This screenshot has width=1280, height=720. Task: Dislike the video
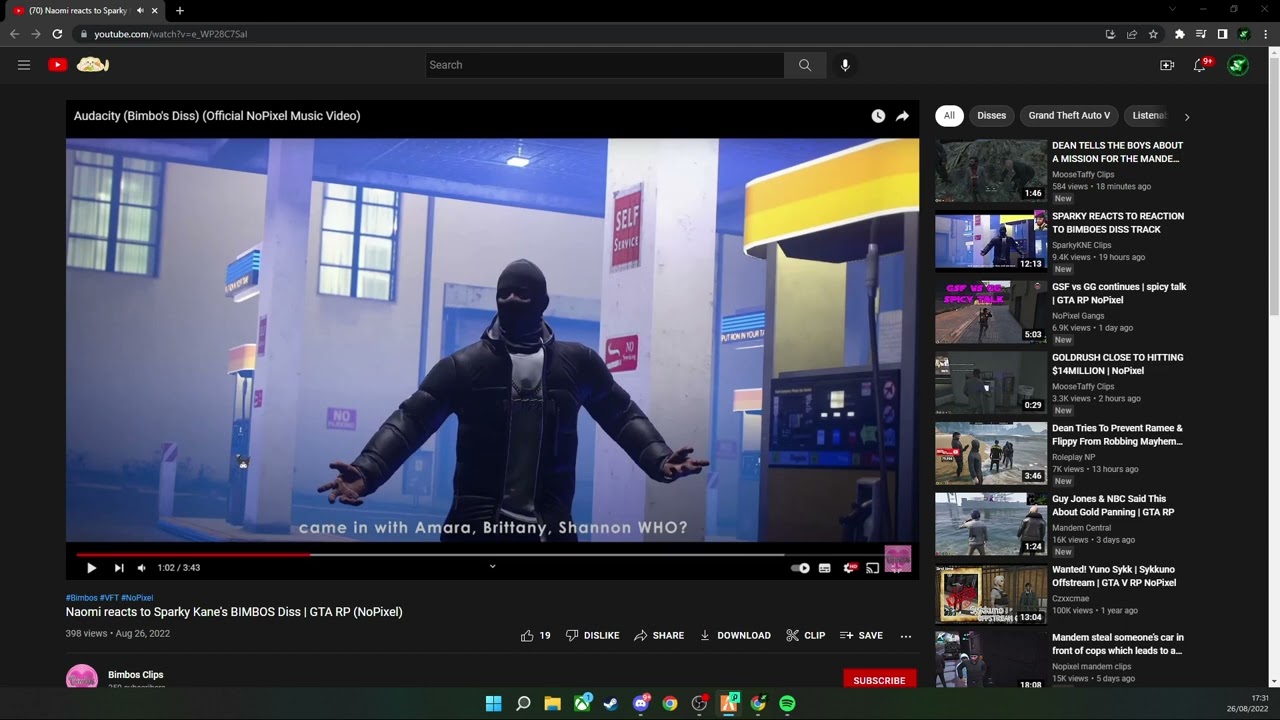[593, 635]
